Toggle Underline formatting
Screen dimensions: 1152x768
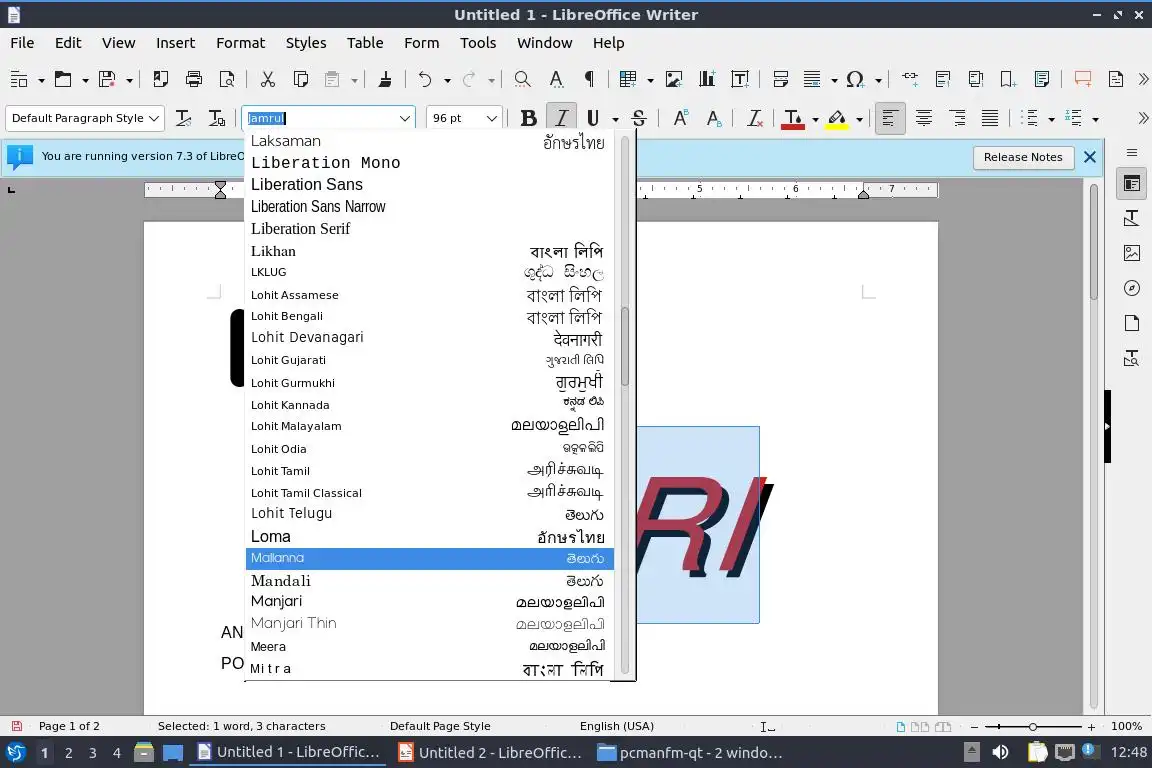593,118
